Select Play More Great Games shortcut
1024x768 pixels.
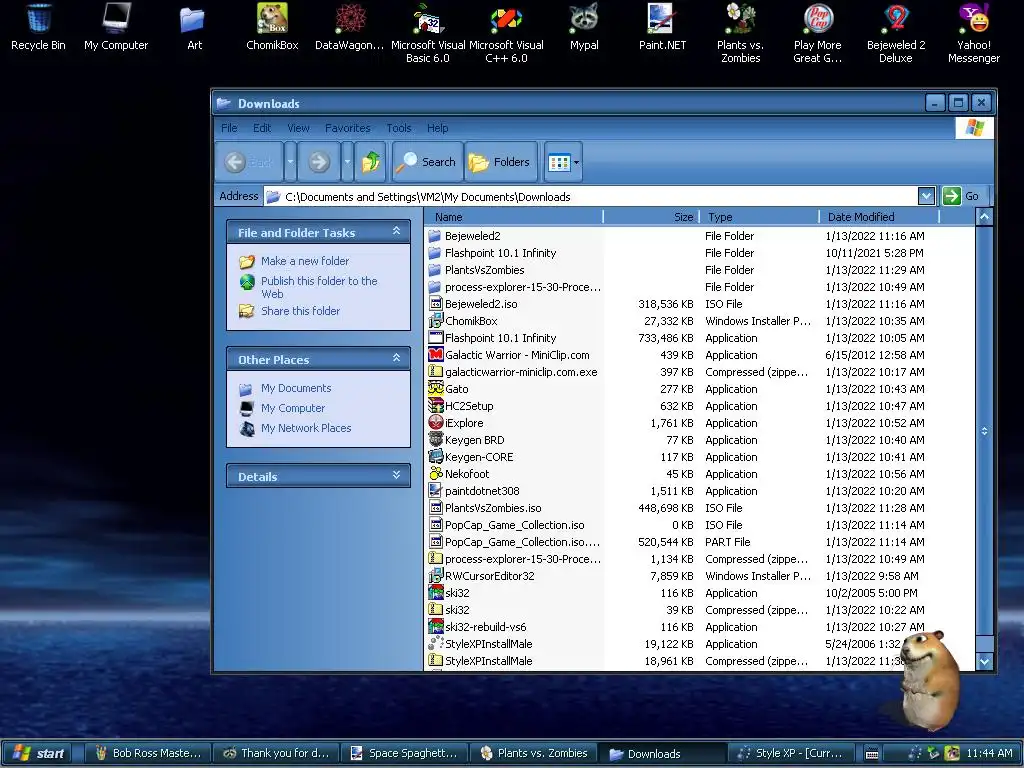pyautogui.click(x=818, y=33)
